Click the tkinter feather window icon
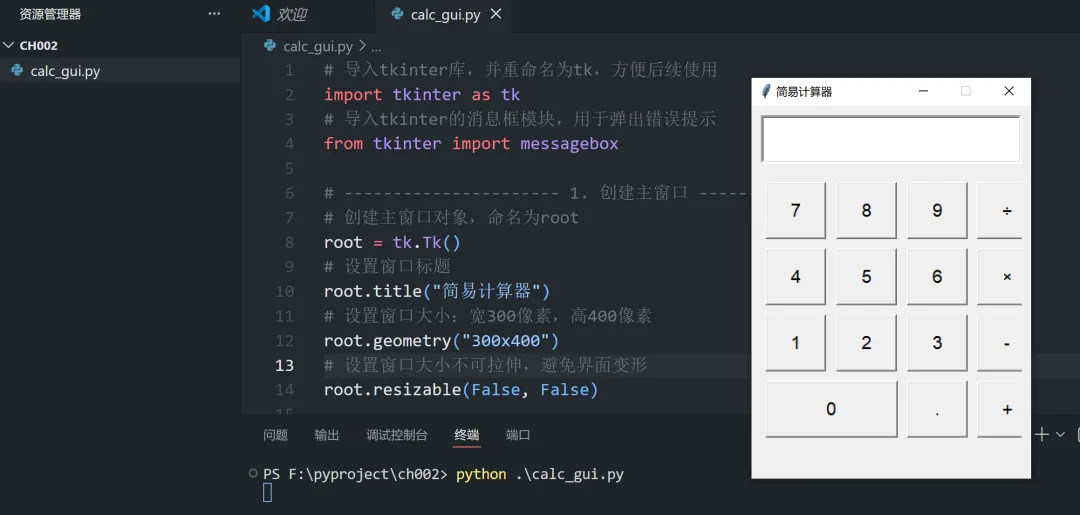This screenshot has width=1080, height=515. 765,91
